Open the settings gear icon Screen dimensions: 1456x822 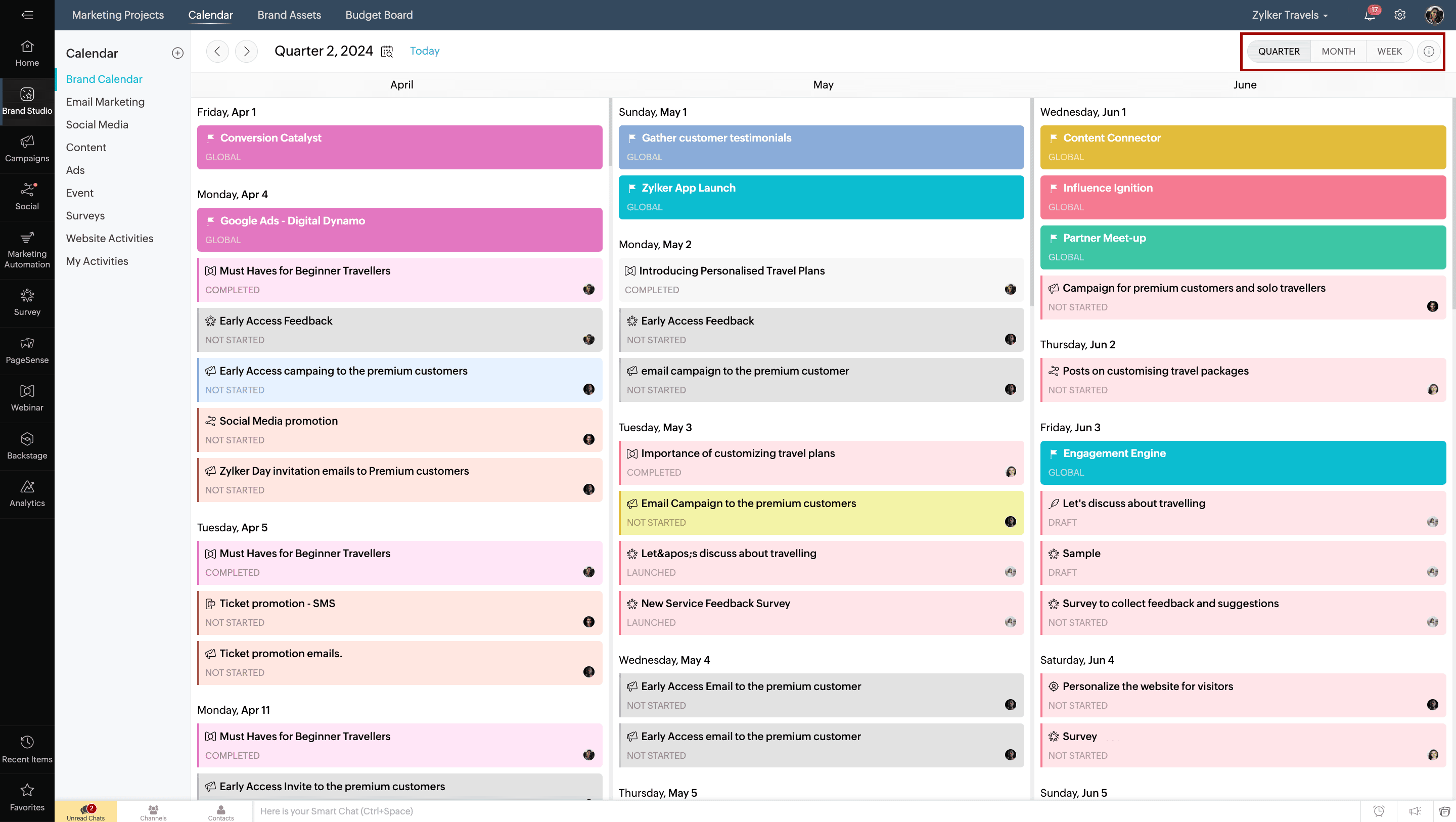[x=1399, y=15]
